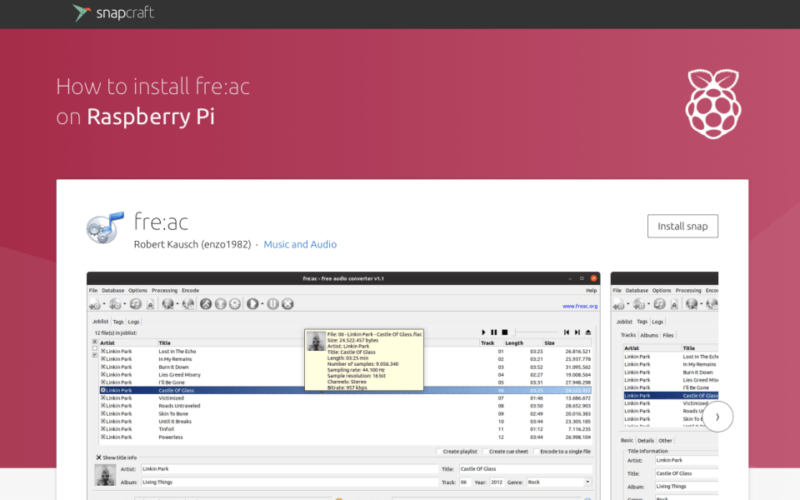Click the Year field showing 2012
Screen dimensions: 800x500
pos(496,482)
